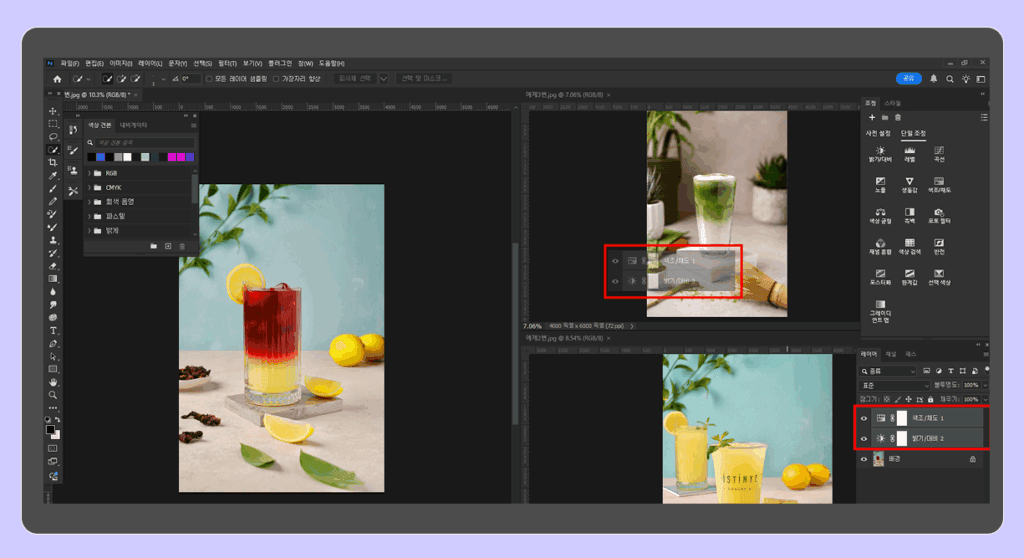Click the brush angle 0° field
Viewport: 1024px width, 558px height.
click(189, 79)
